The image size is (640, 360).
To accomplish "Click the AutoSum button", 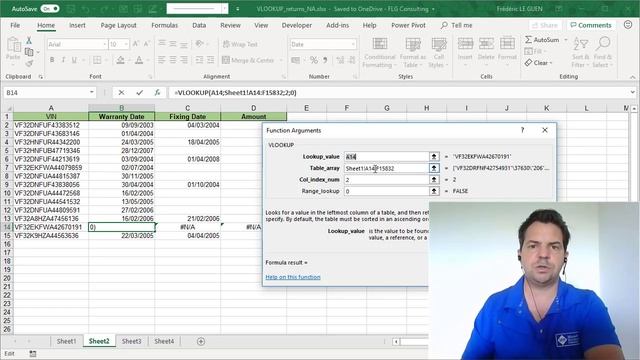I will tap(542, 40).
